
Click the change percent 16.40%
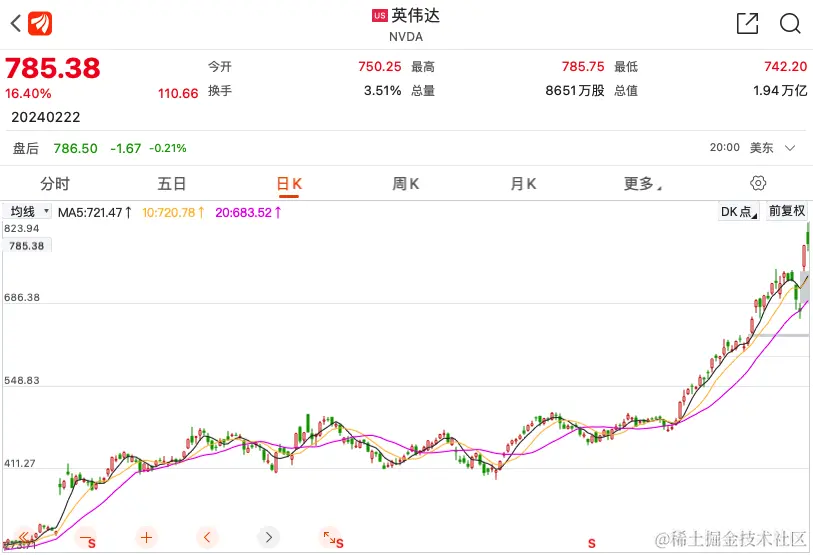pos(28,94)
